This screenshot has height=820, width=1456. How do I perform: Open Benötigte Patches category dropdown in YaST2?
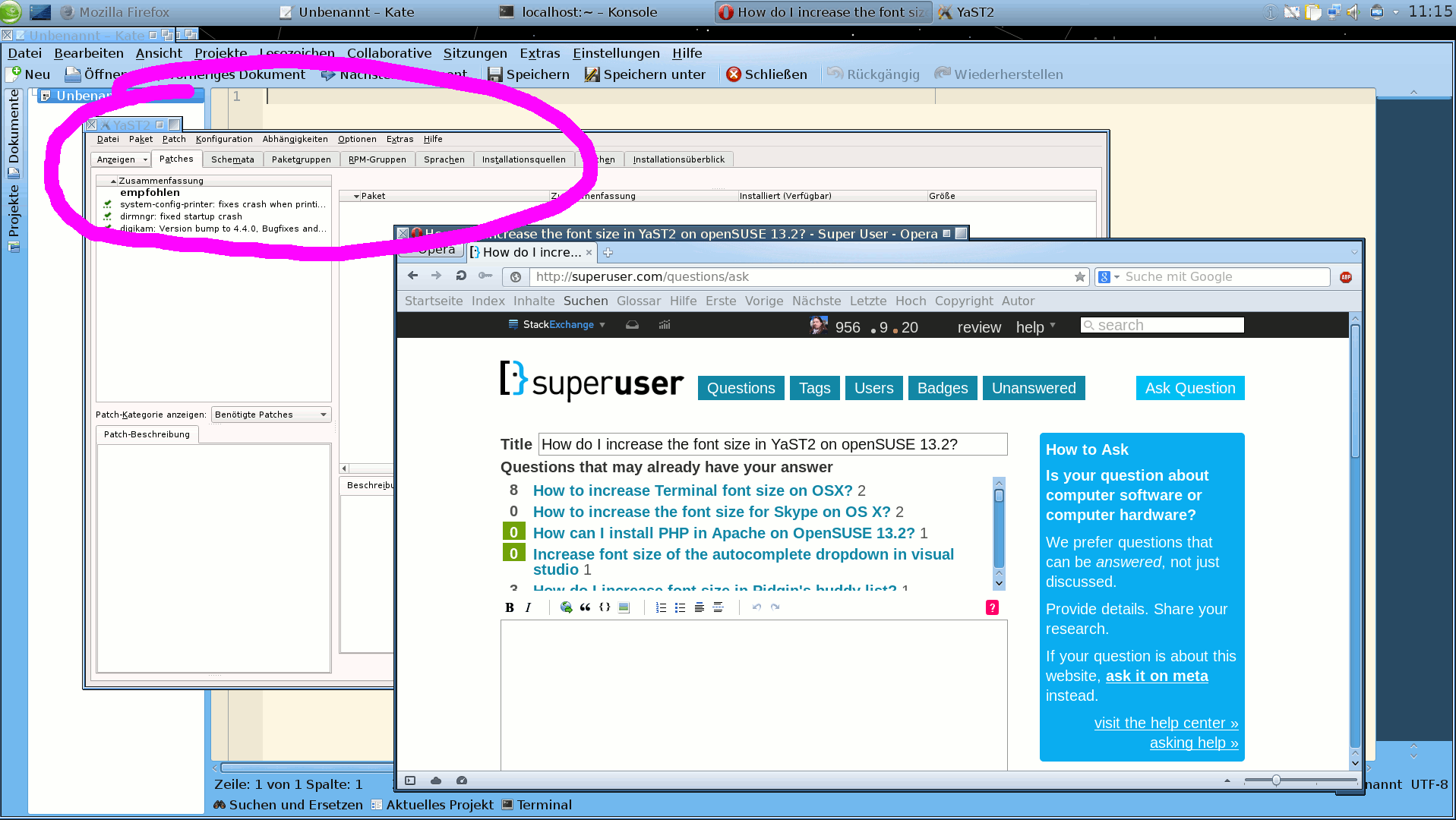[271, 415]
